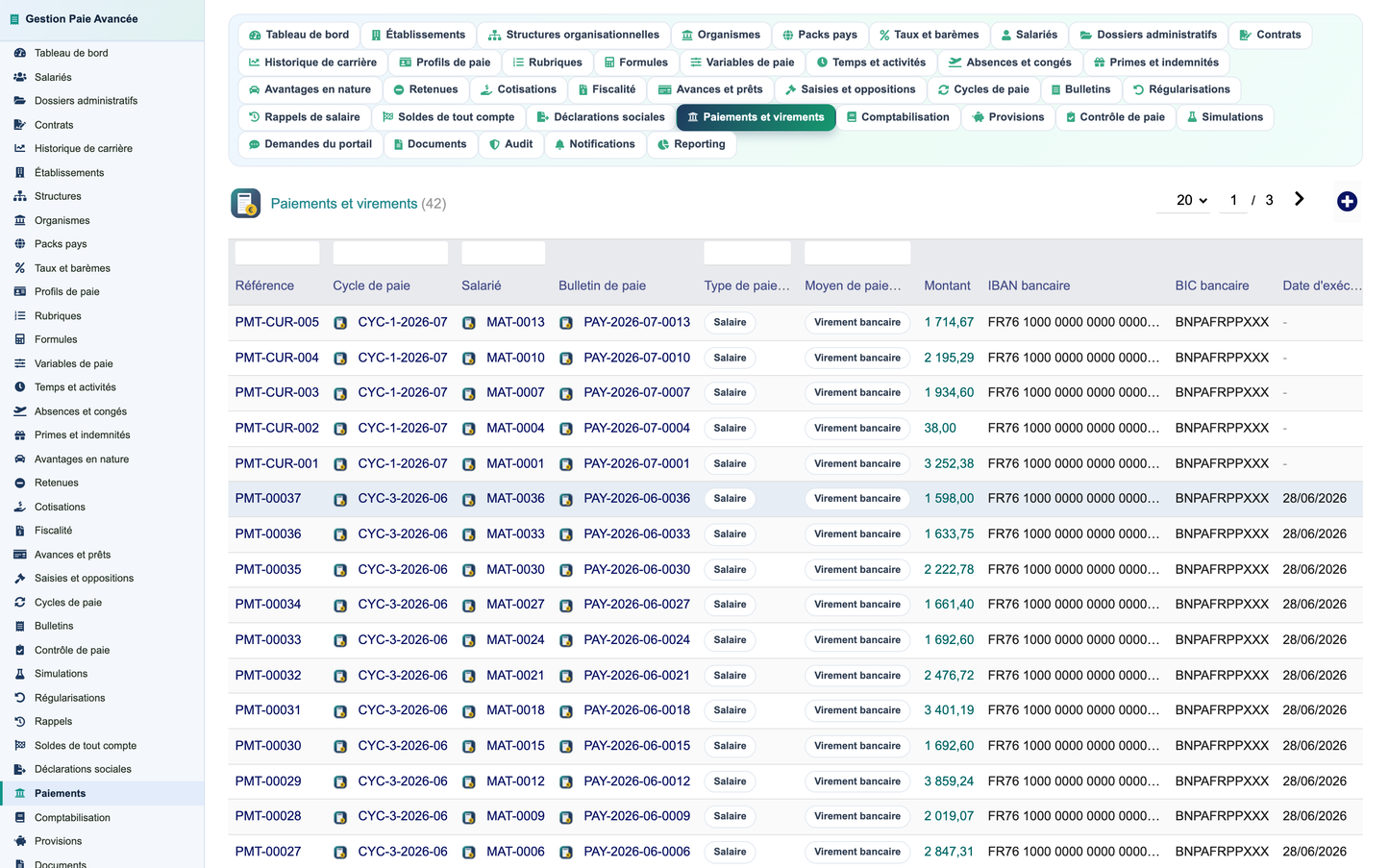Click Temps et activités clock icon
This screenshot has height=868, width=1389.
20,387
